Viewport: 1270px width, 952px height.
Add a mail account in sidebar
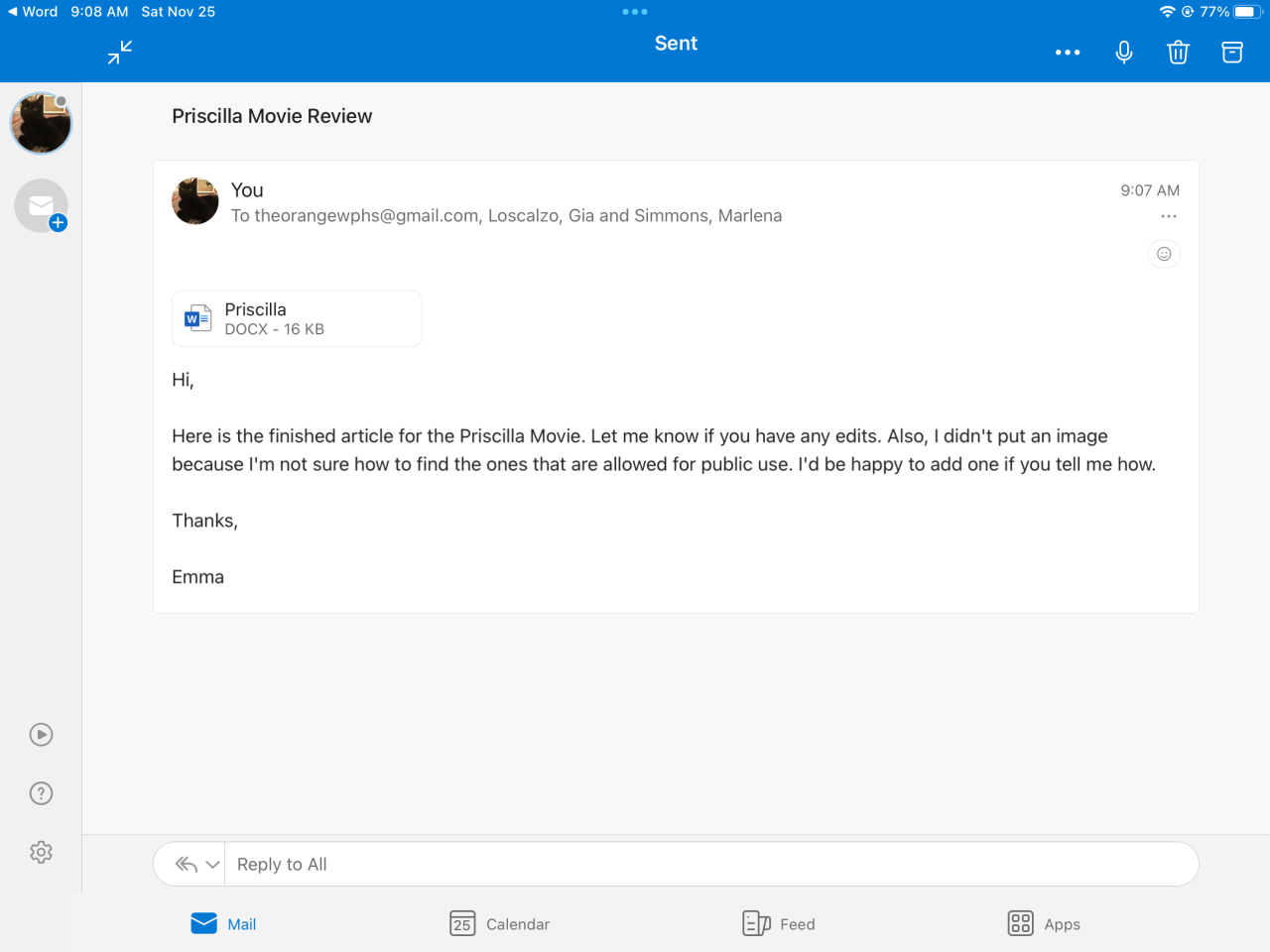41,206
